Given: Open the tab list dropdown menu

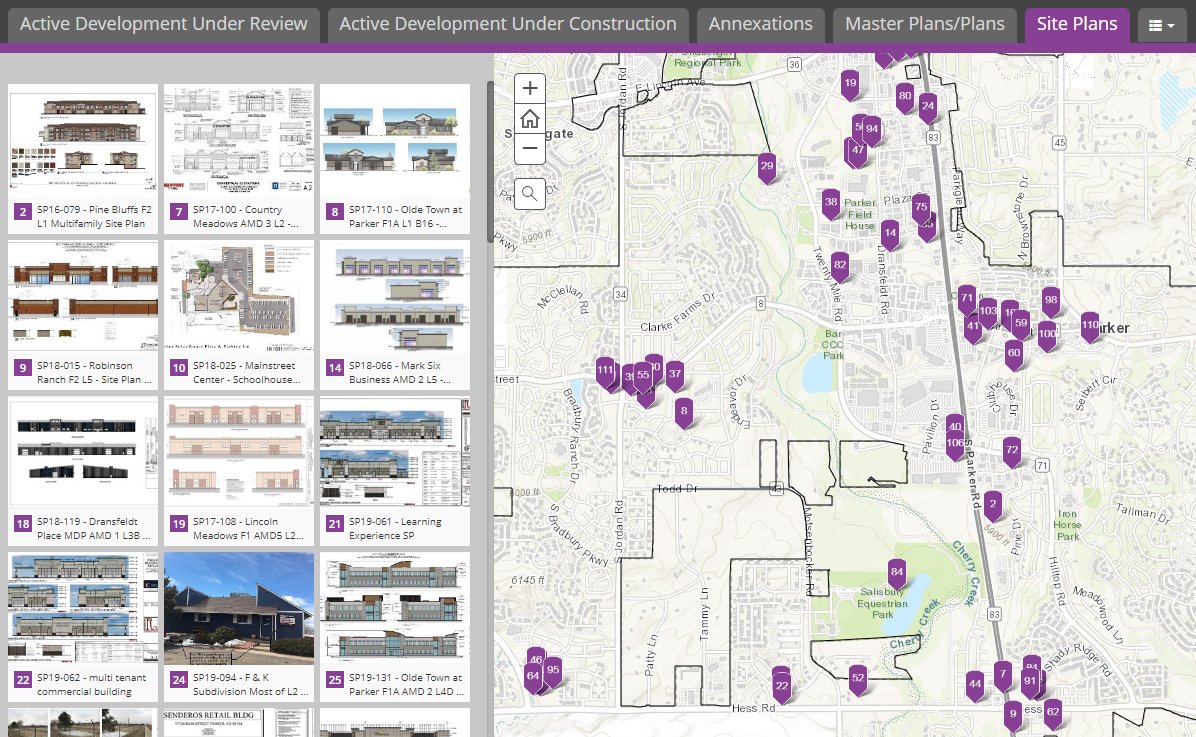Looking at the screenshot, I should point(1161,25).
